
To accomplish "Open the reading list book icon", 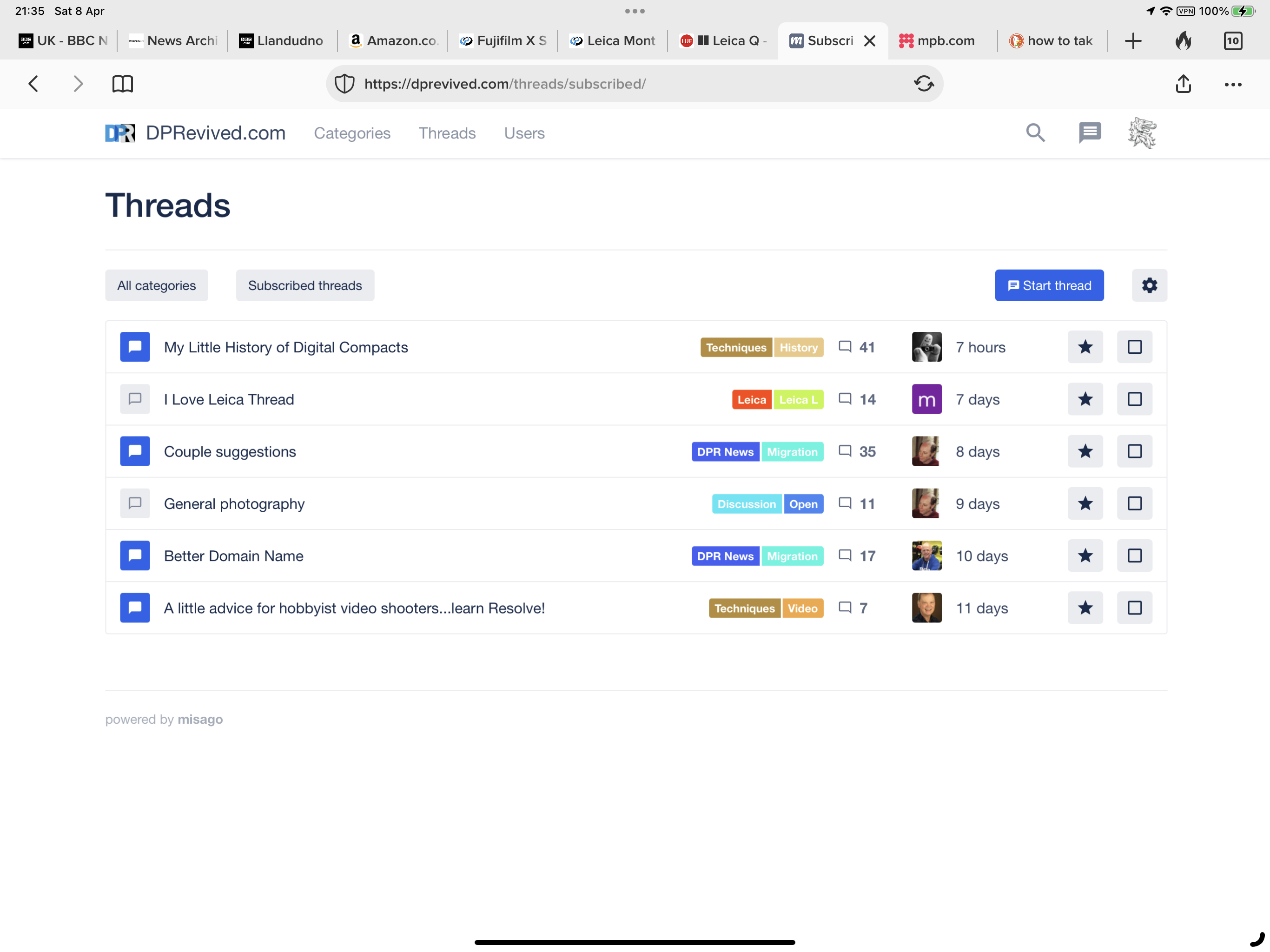I will coord(122,84).
